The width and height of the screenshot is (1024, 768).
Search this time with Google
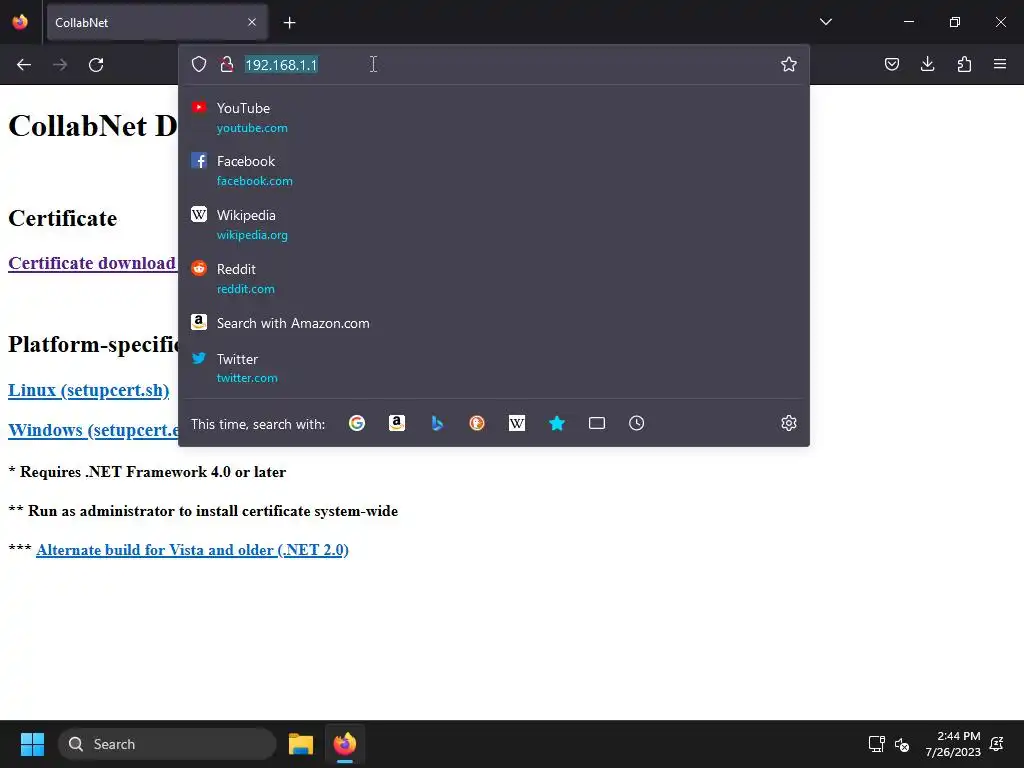pos(357,423)
